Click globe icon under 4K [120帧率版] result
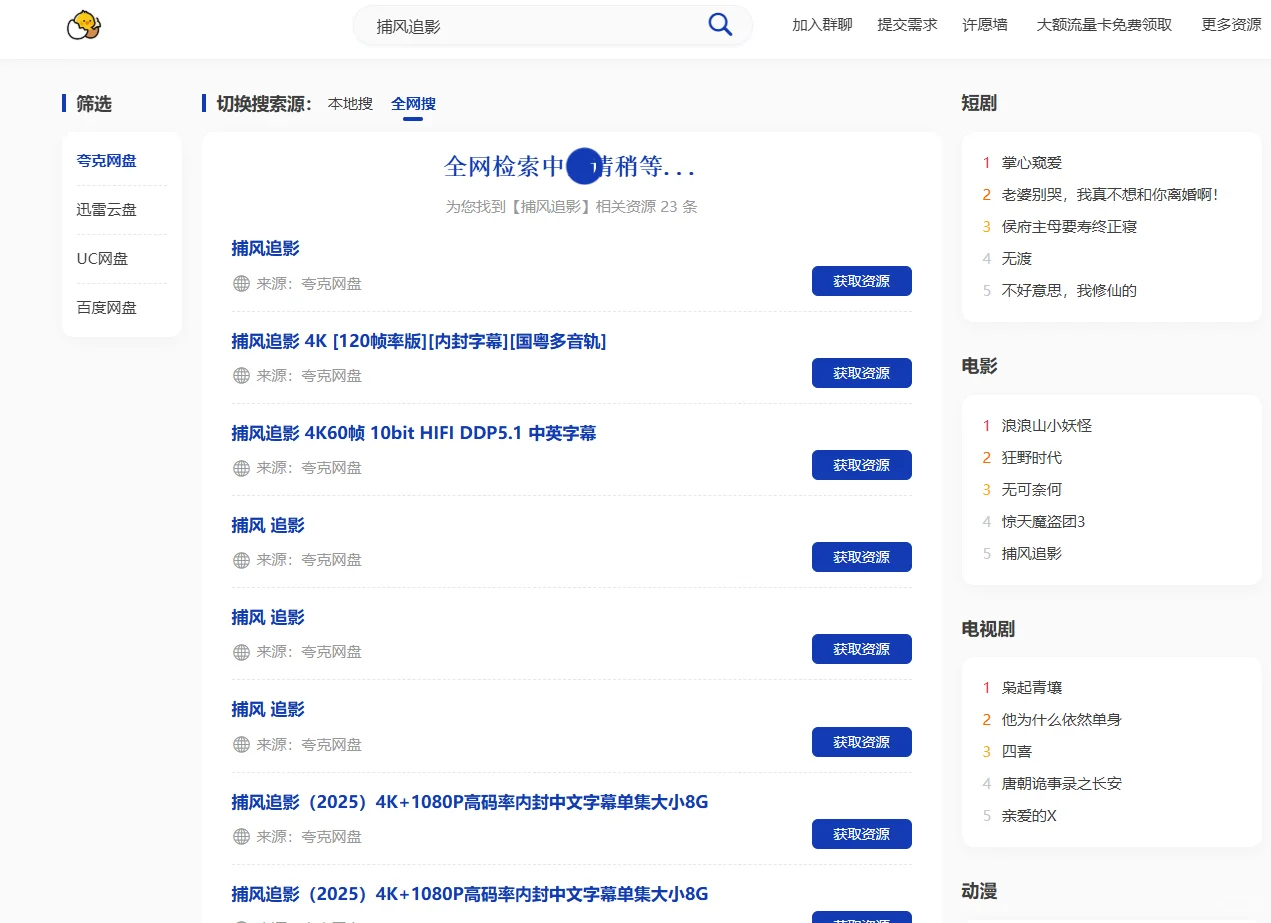 [x=241, y=376]
